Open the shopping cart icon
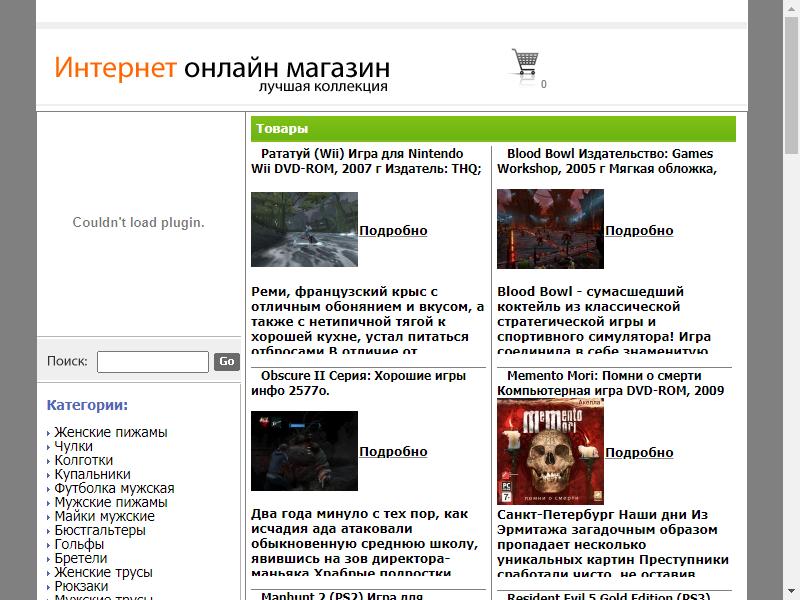The width and height of the screenshot is (800, 600). click(x=526, y=65)
